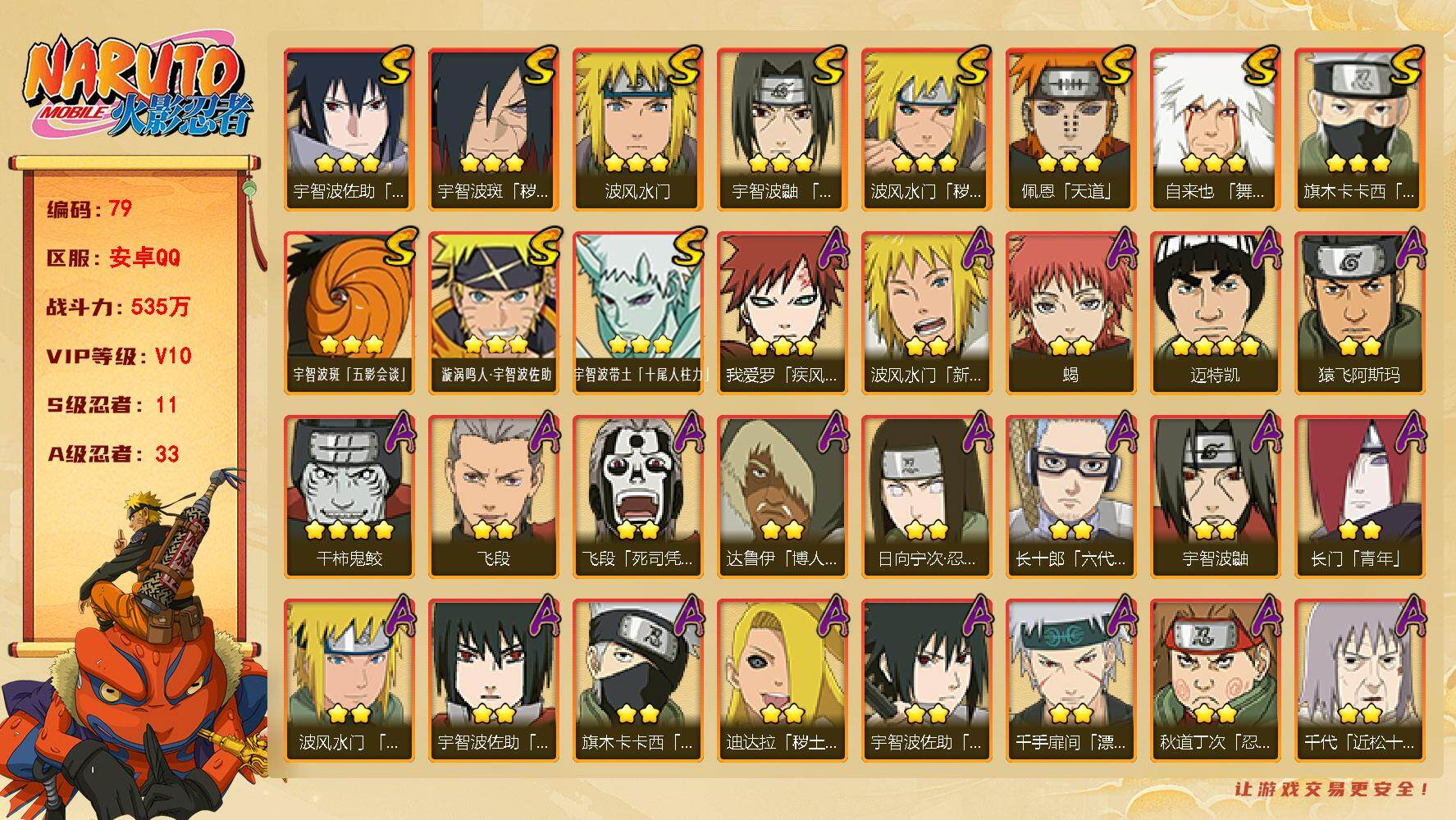This screenshot has width=1456, height=820.
Task: Click the VIP等级 V10 label
Action: point(118,356)
